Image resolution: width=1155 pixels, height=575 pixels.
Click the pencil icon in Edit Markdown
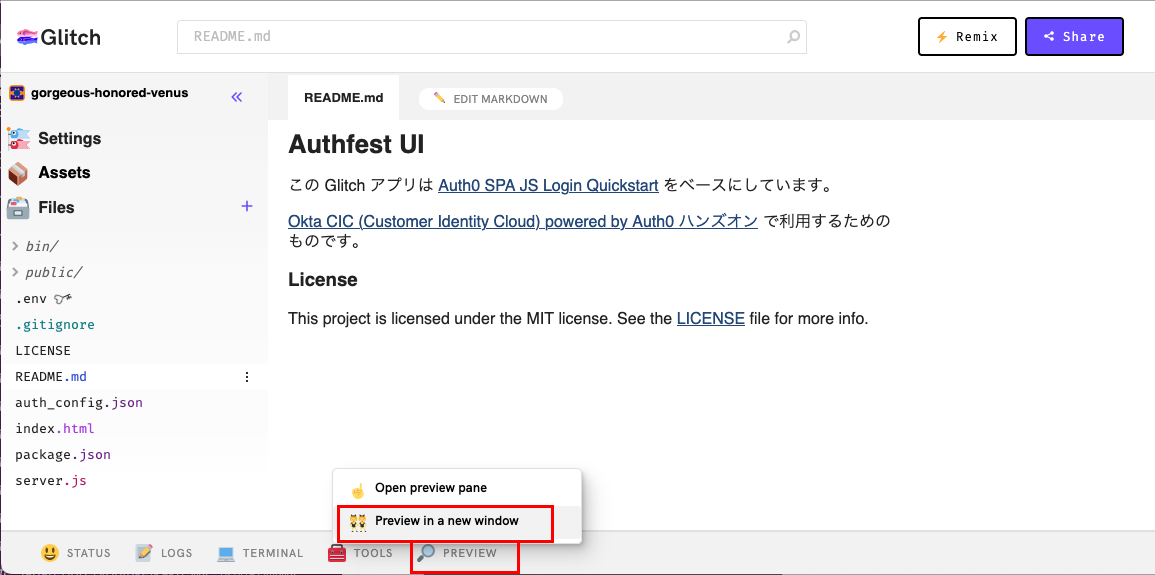(x=440, y=98)
